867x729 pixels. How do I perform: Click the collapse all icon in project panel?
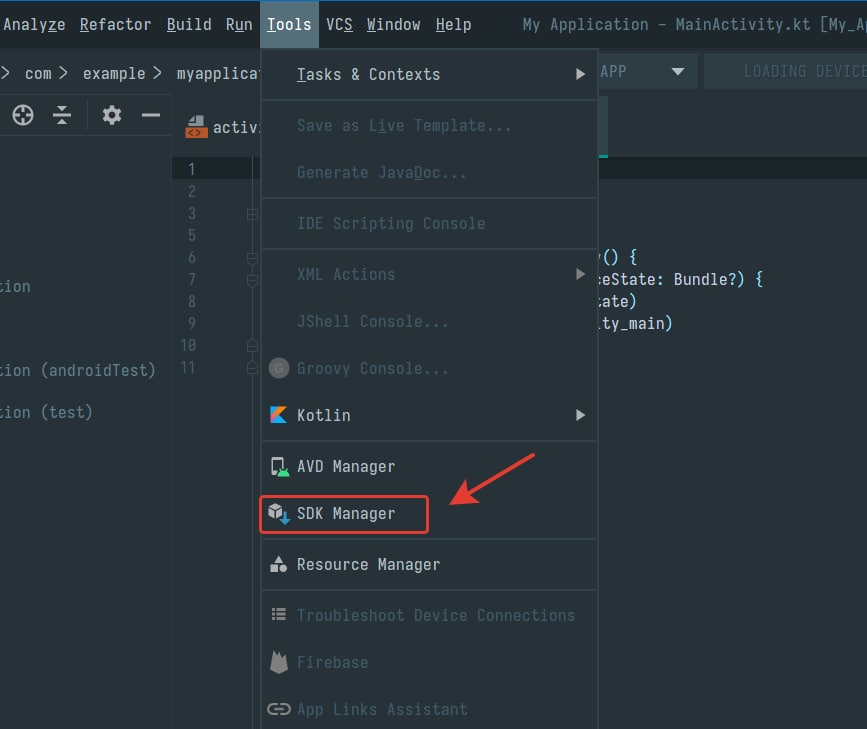[x=62, y=115]
